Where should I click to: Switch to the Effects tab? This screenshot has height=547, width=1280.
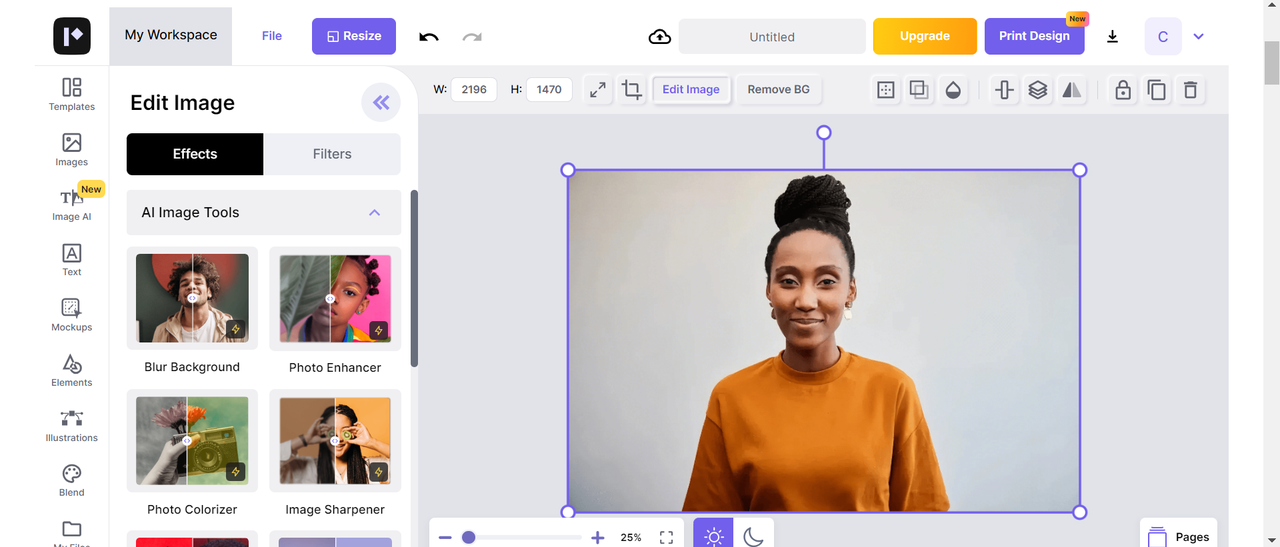coord(195,154)
